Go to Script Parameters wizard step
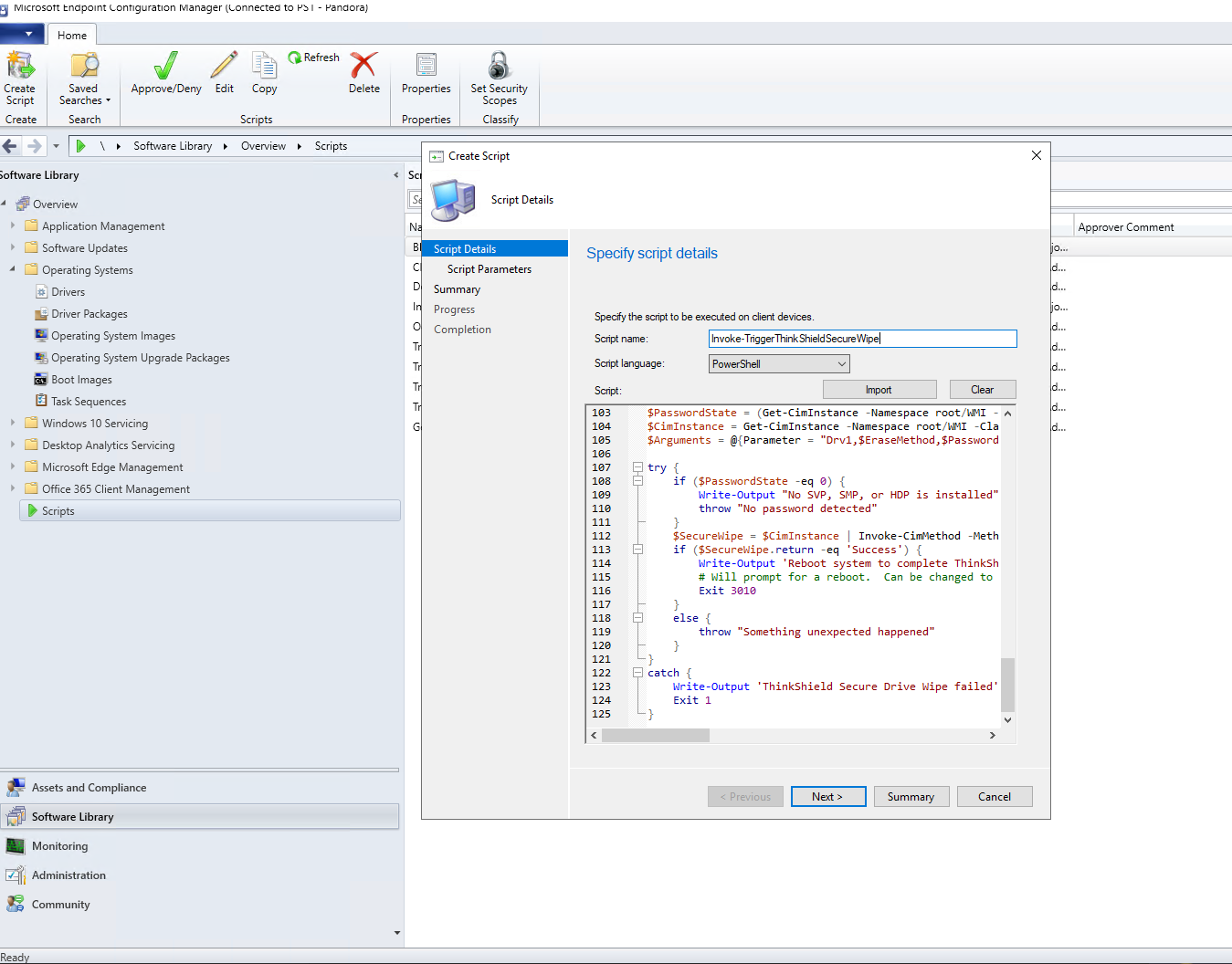This screenshot has height=964, width=1232. (490, 269)
